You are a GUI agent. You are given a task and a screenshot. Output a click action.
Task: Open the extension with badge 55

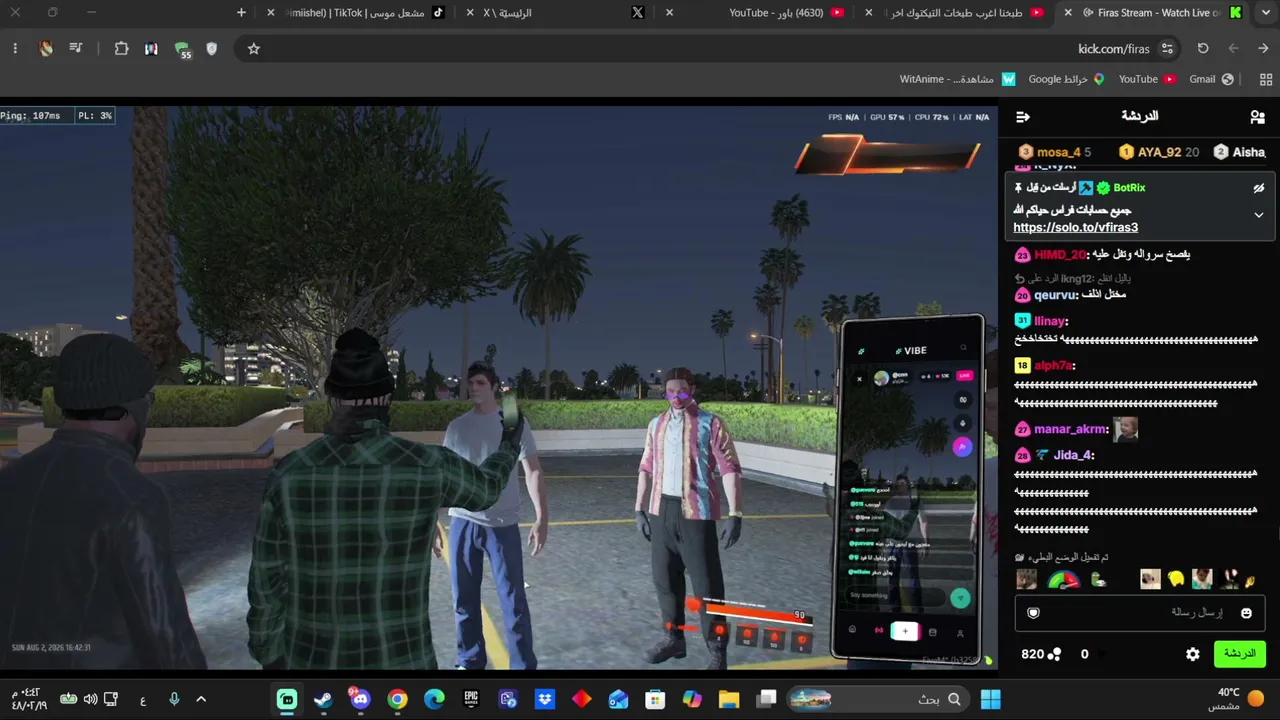(182, 49)
